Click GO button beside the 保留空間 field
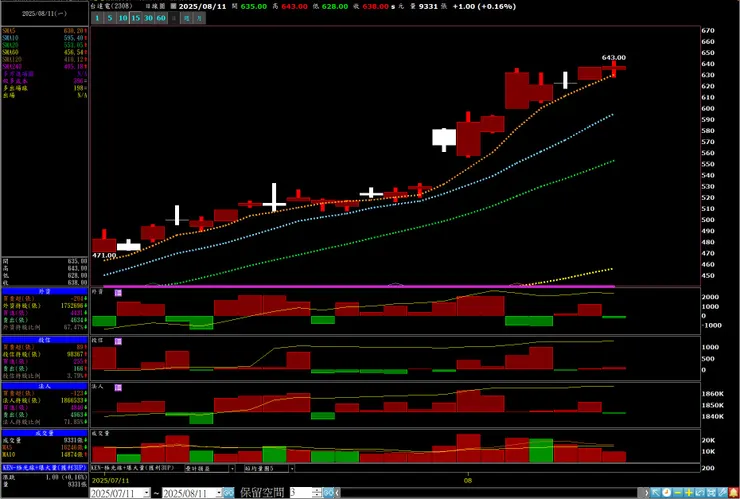Screen dimensions: 740x499 pyautogui.click(x=328, y=493)
